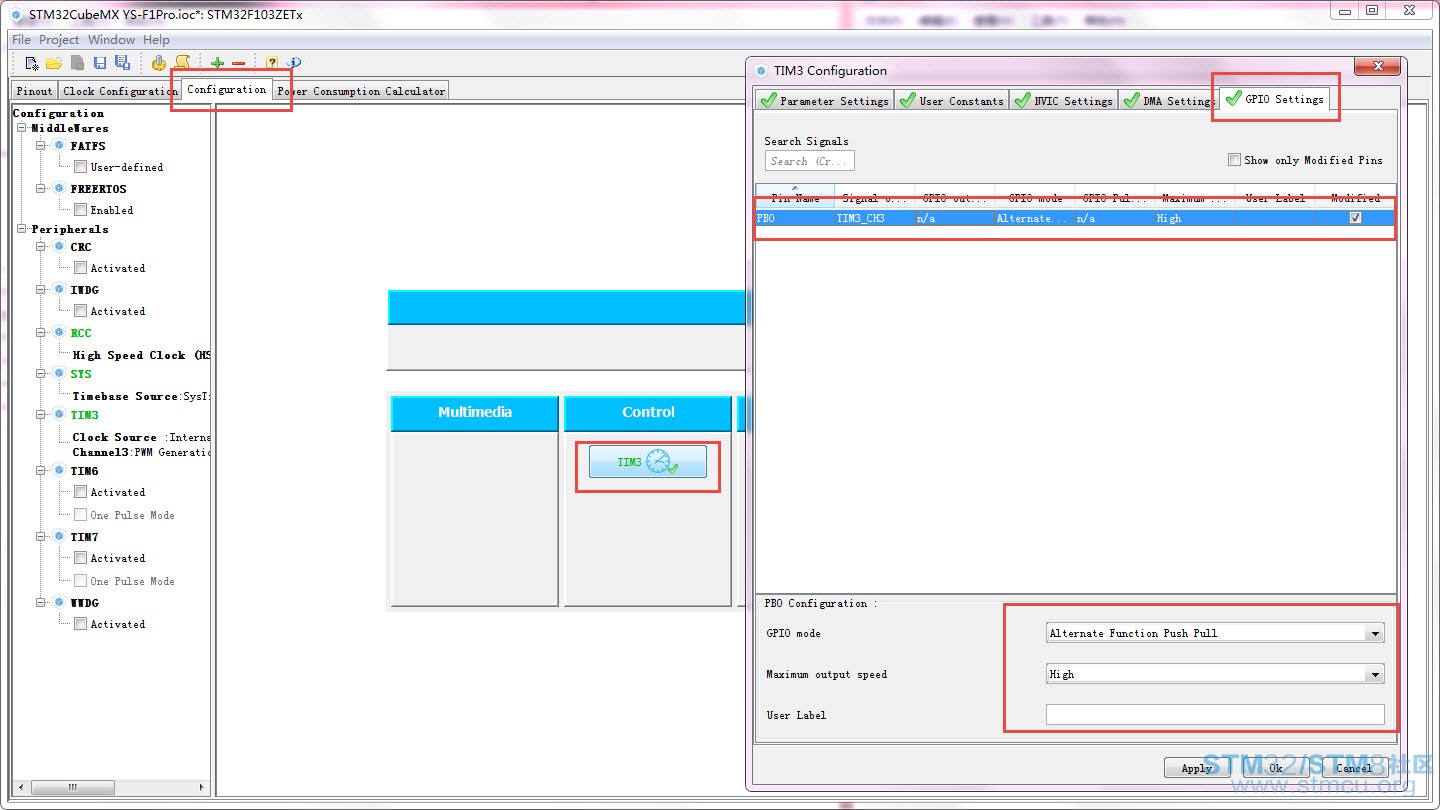Click the cube icon beside IWDG
Image resolution: width=1440 pixels, height=810 pixels.
[59, 290]
